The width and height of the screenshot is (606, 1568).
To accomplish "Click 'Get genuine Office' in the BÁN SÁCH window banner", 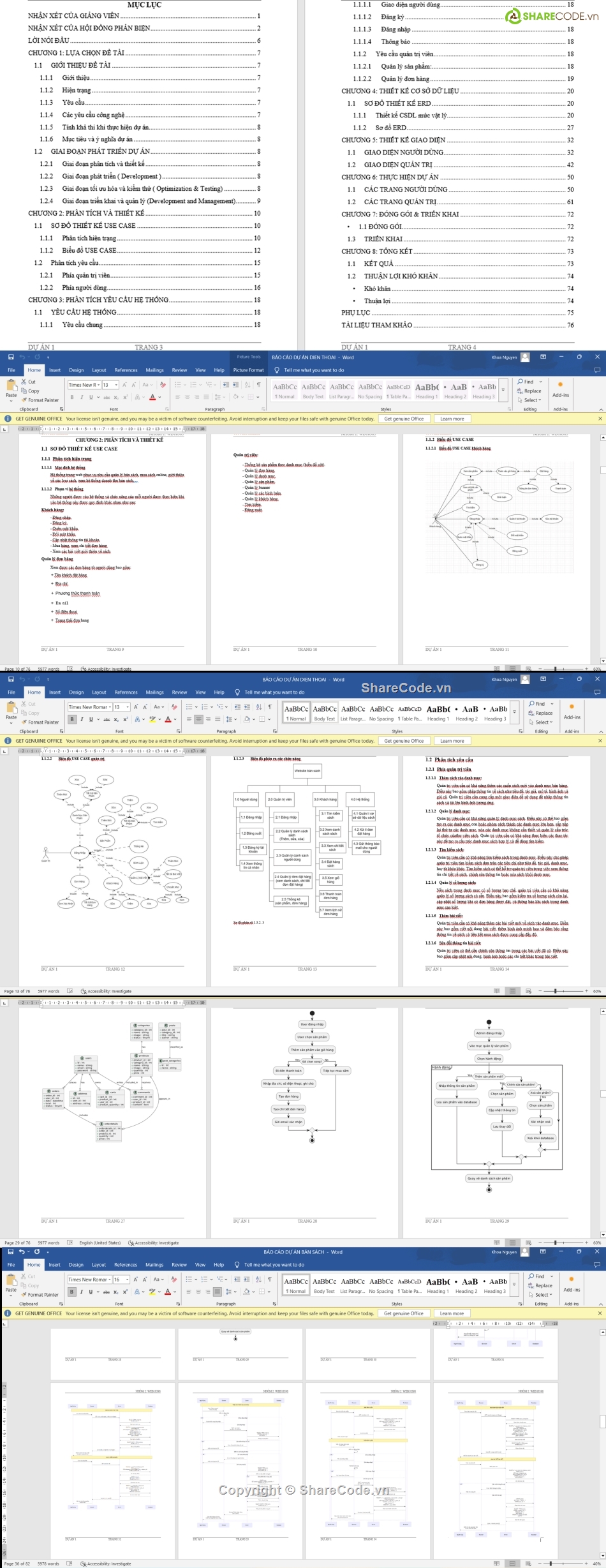I will tap(404, 1313).
